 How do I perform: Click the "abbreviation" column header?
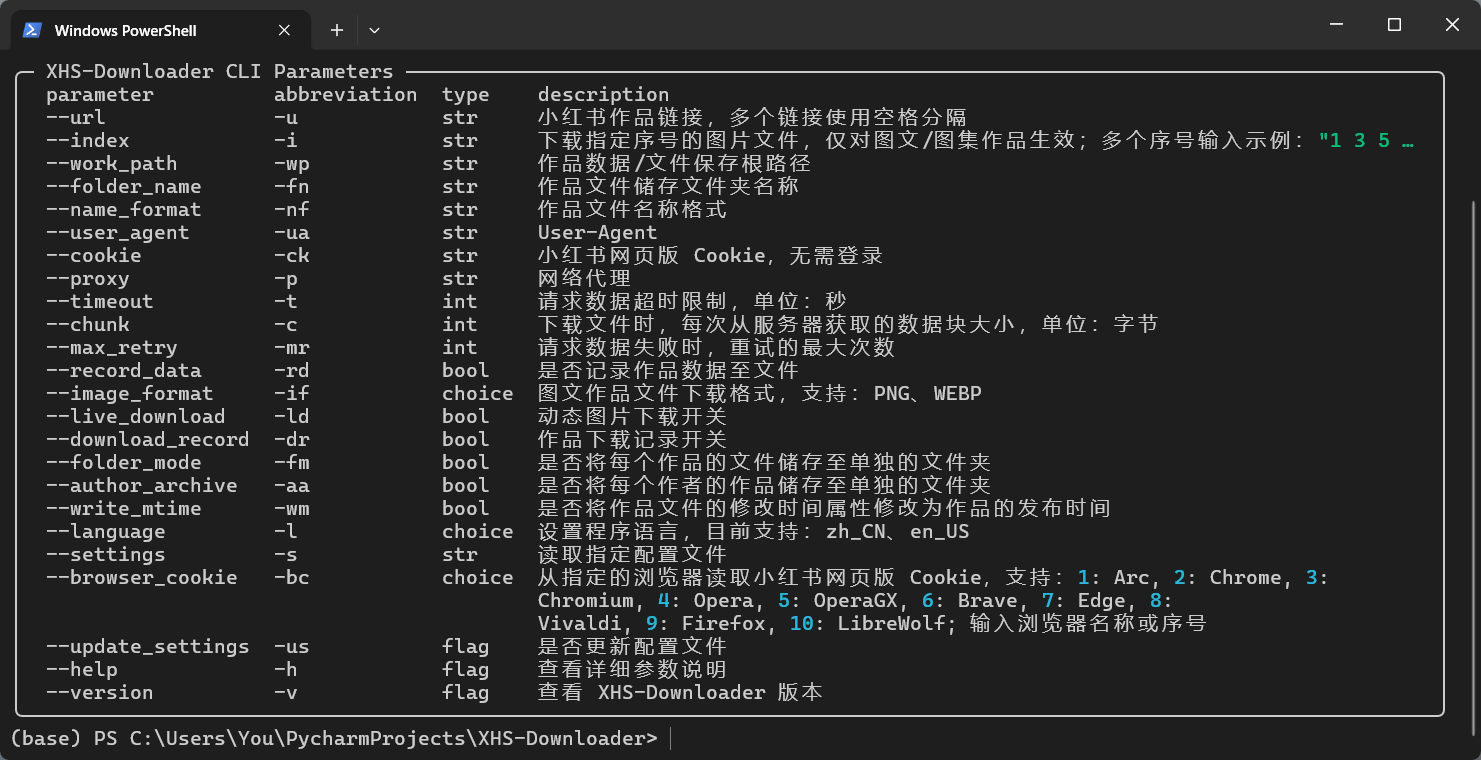(345, 95)
